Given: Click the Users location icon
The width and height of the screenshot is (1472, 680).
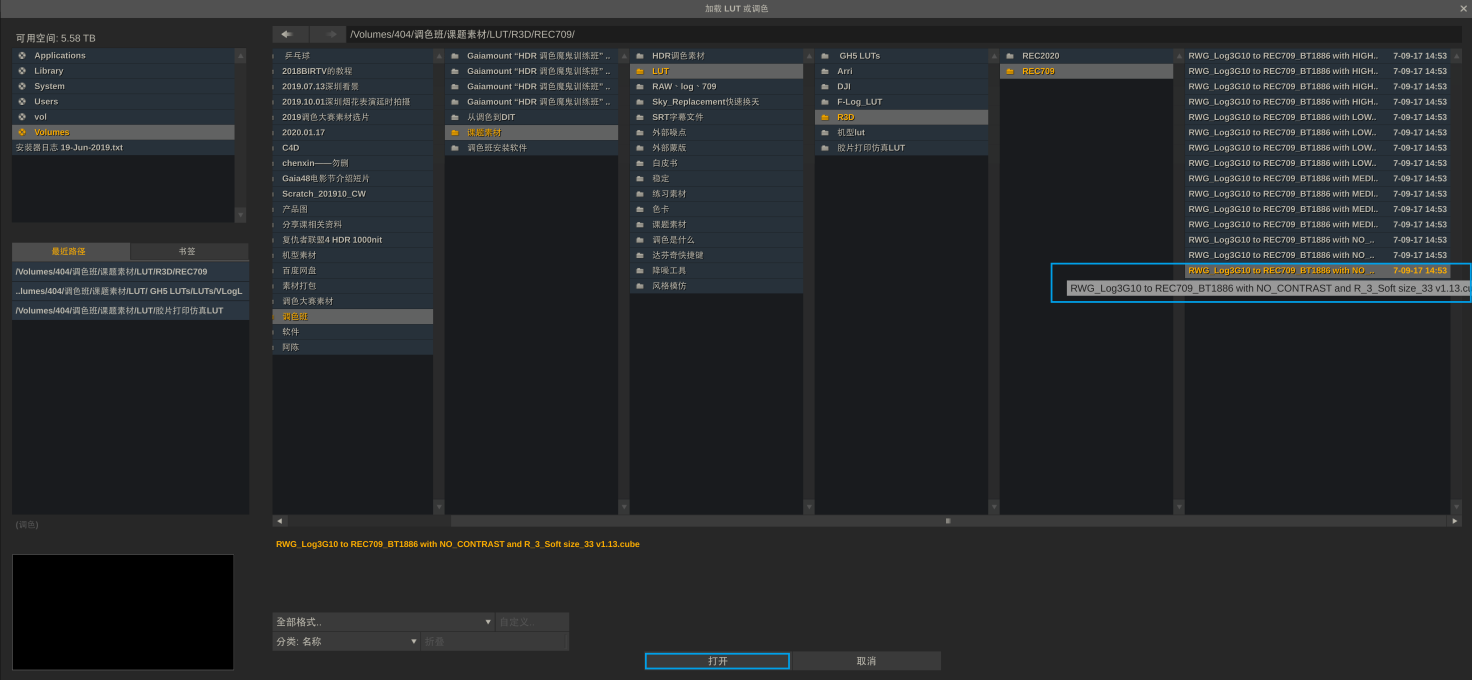Looking at the screenshot, I should point(22,102).
